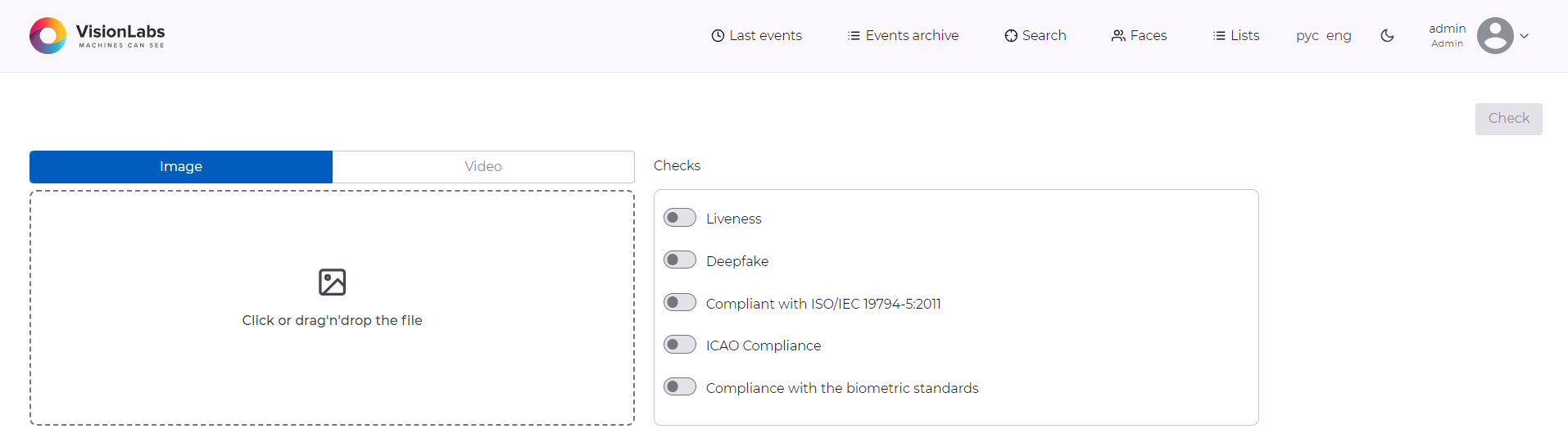Click the admin user avatar icon
1568x438 pixels.
[1495, 36]
